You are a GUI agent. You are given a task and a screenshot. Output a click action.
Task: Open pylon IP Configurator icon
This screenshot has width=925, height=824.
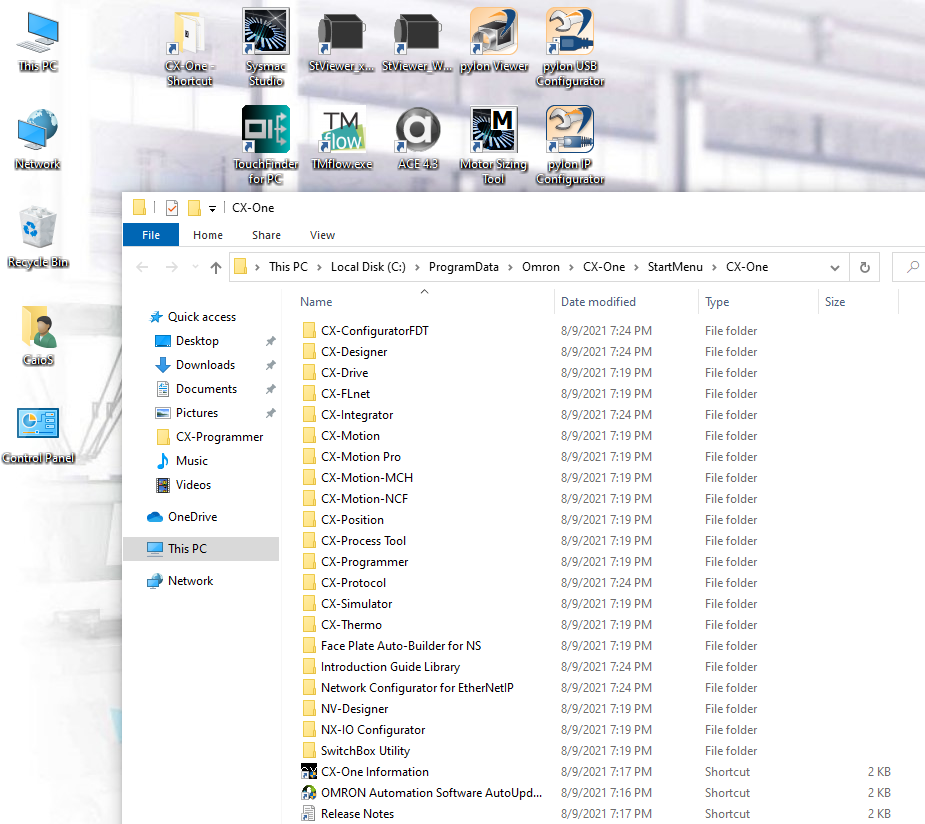click(x=570, y=145)
